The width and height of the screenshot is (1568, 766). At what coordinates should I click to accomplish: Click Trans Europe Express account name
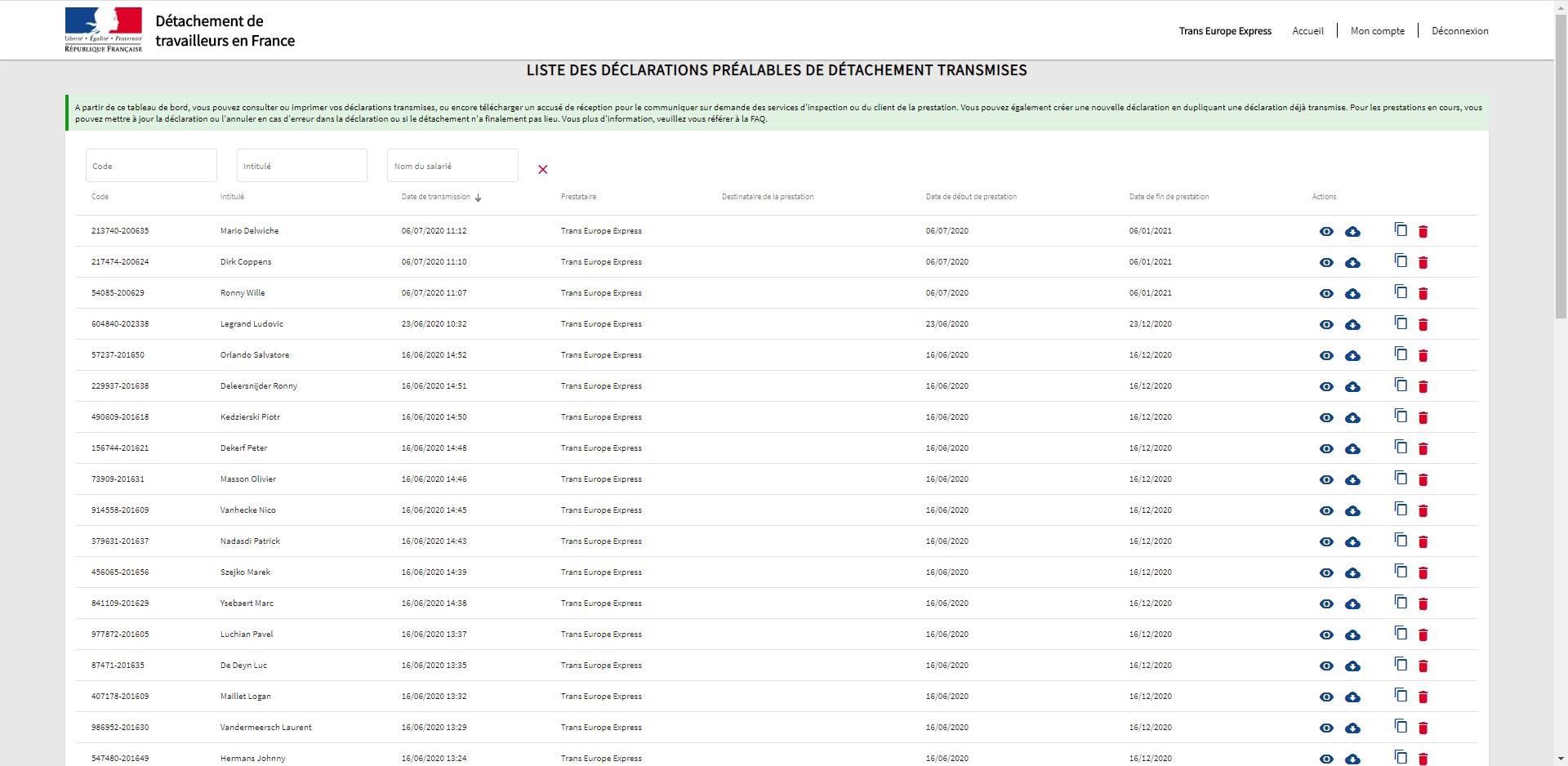click(1225, 31)
